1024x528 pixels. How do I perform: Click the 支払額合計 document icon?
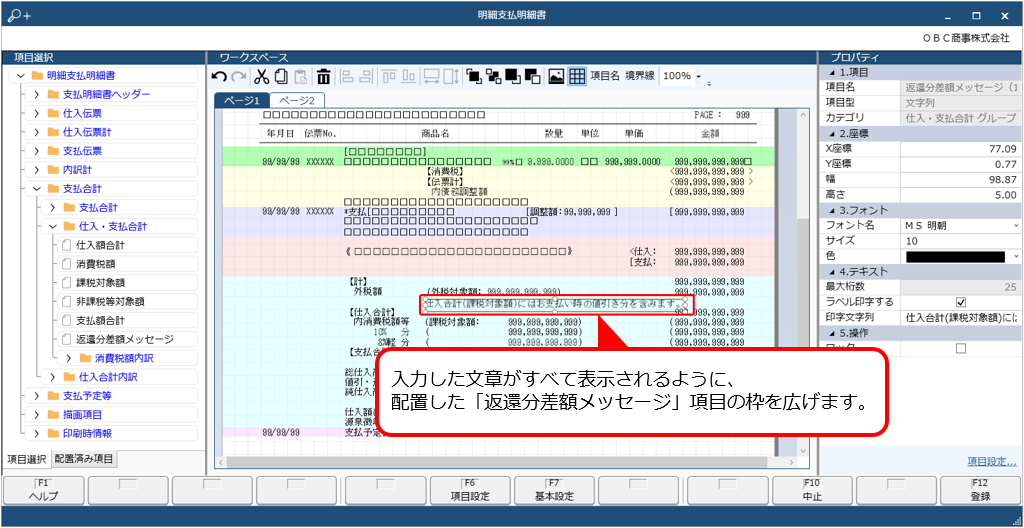point(66,321)
